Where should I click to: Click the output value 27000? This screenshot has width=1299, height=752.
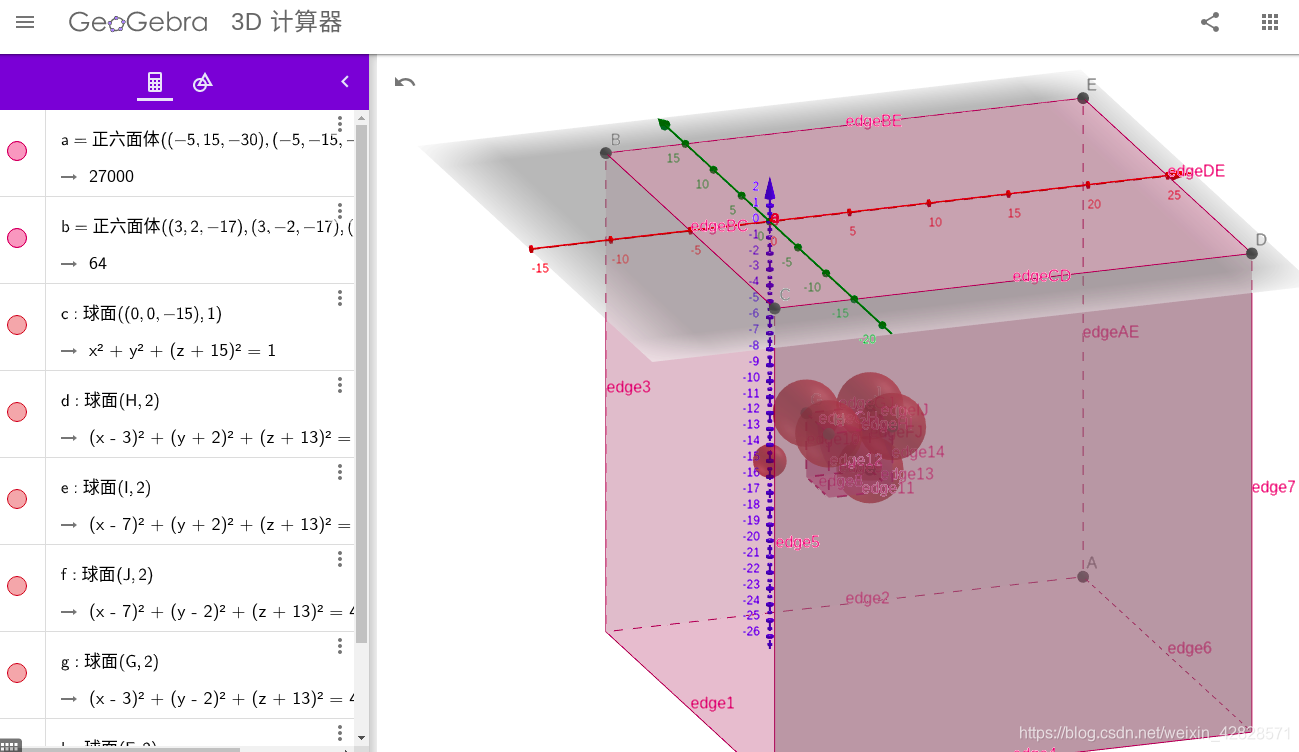tap(111, 177)
